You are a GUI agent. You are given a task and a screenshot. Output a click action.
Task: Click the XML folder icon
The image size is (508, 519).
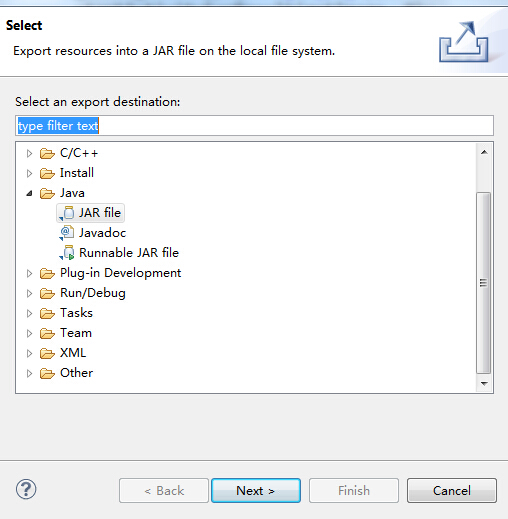pyautogui.click(x=47, y=353)
